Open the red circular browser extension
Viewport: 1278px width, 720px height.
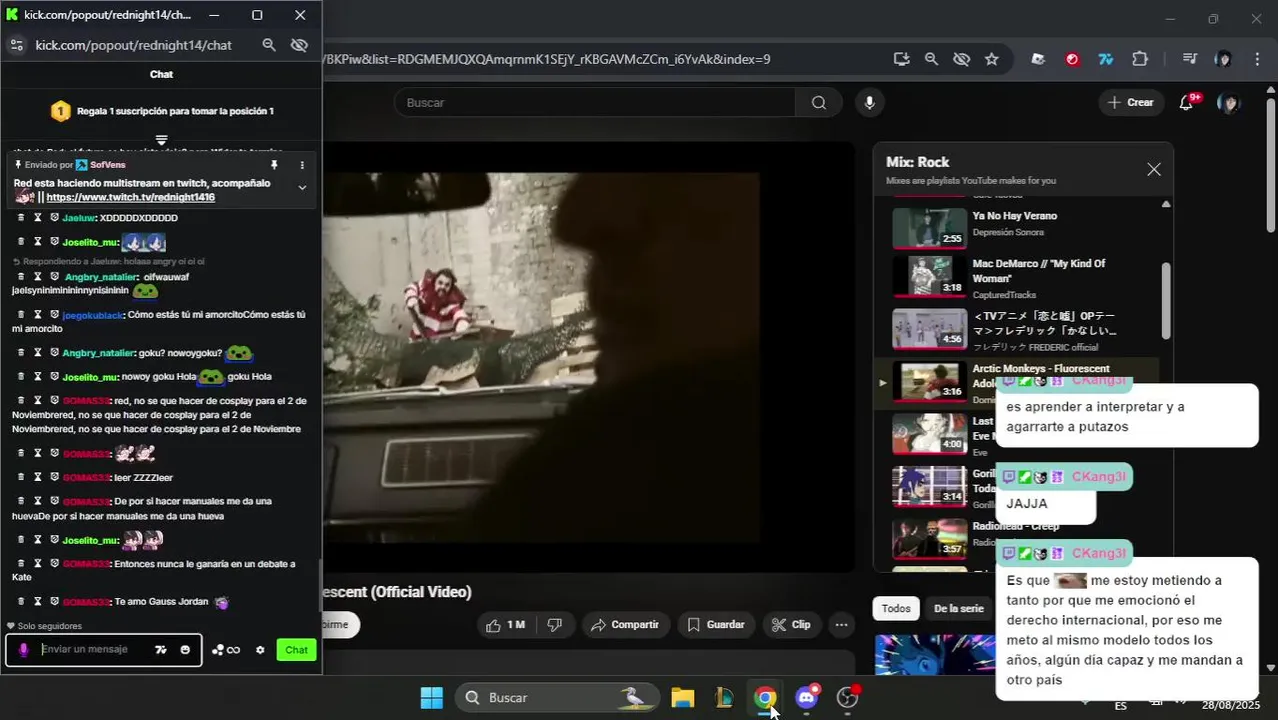[1072, 59]
